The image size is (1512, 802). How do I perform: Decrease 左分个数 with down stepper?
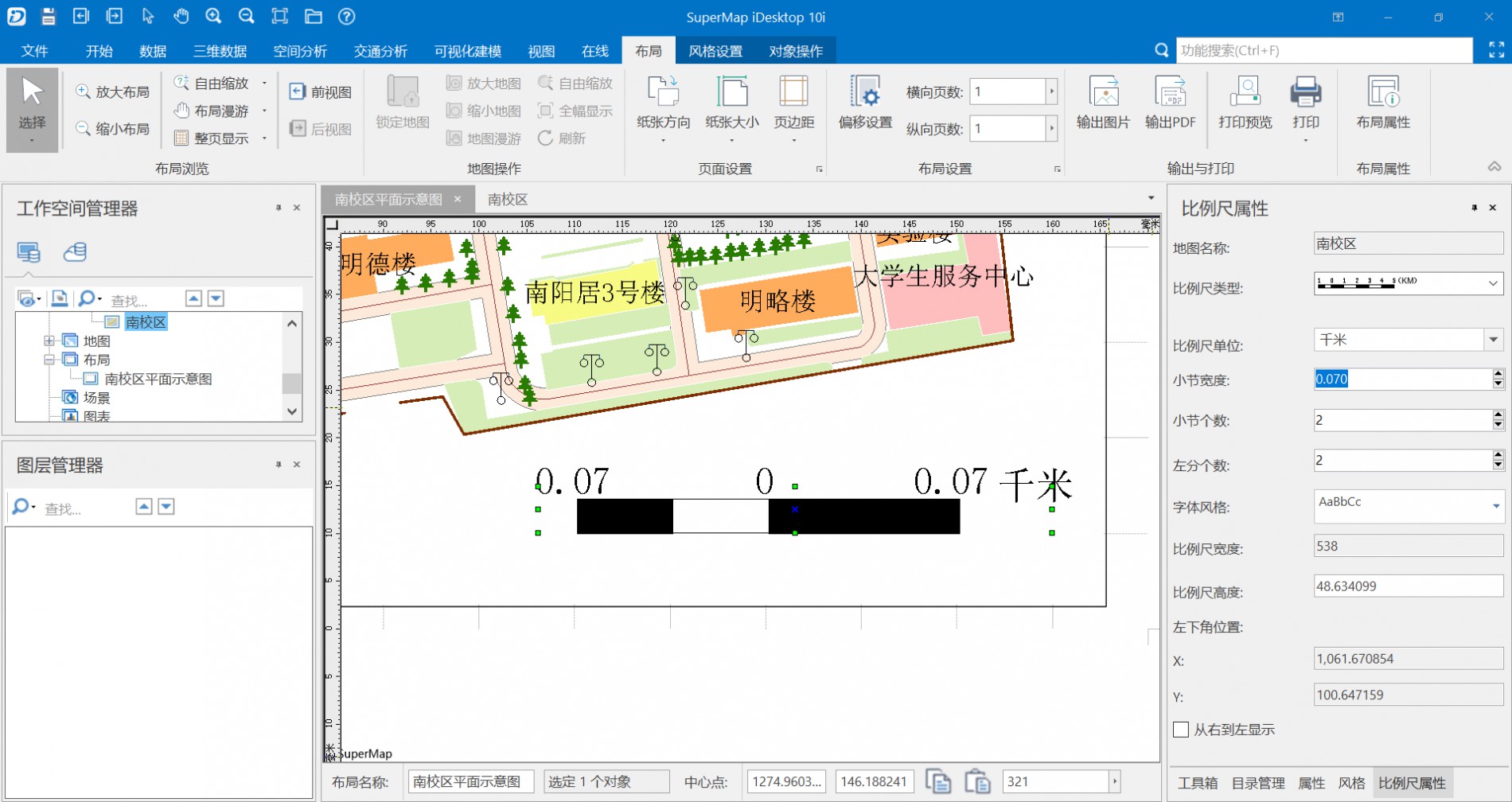pyautogui.click(x=1498, y=465)
